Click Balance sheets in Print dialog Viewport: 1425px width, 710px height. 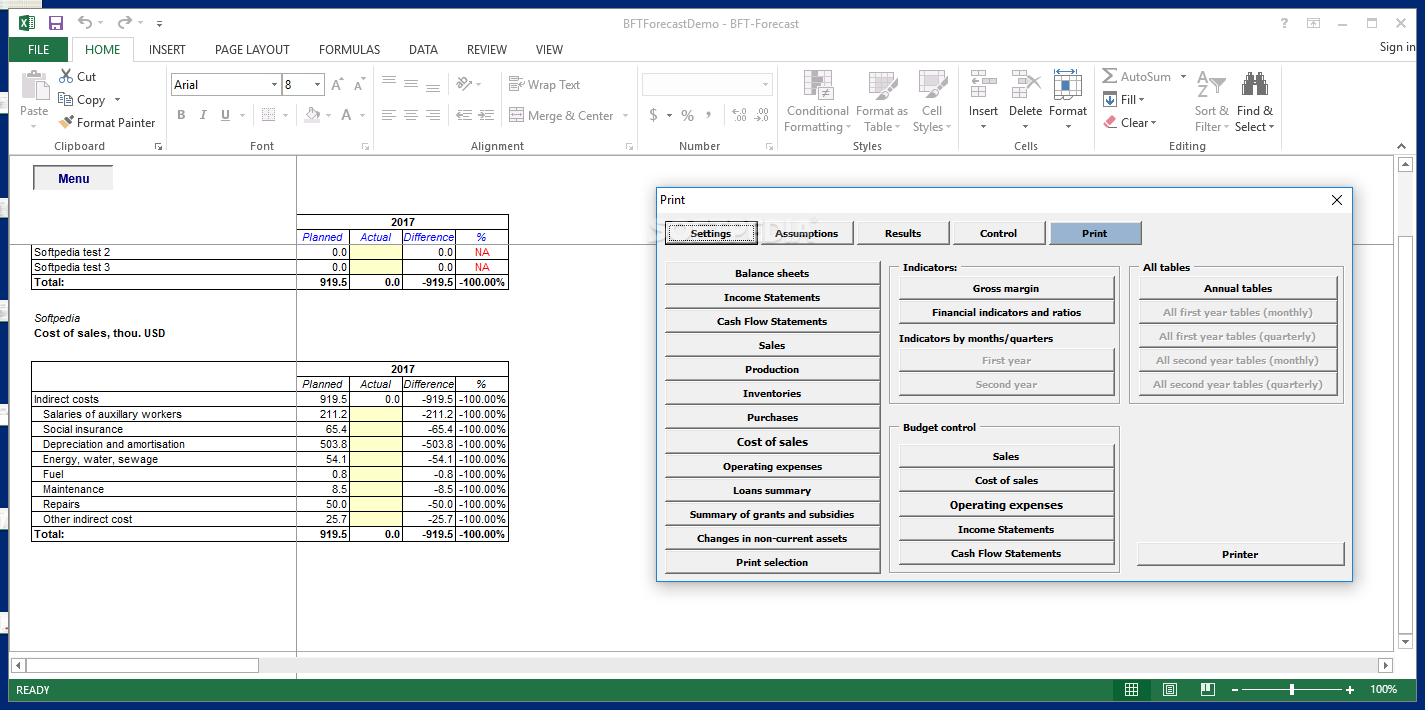click(x=772, y=273)
